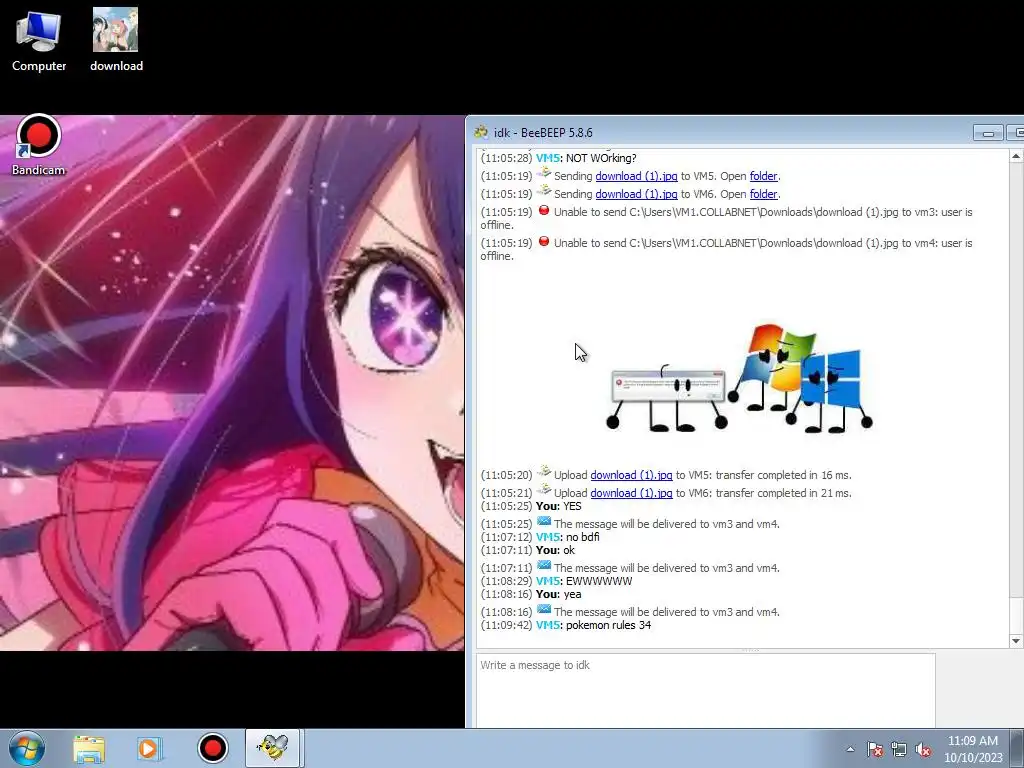Open Windows Explorer from the taskbar

89,748
